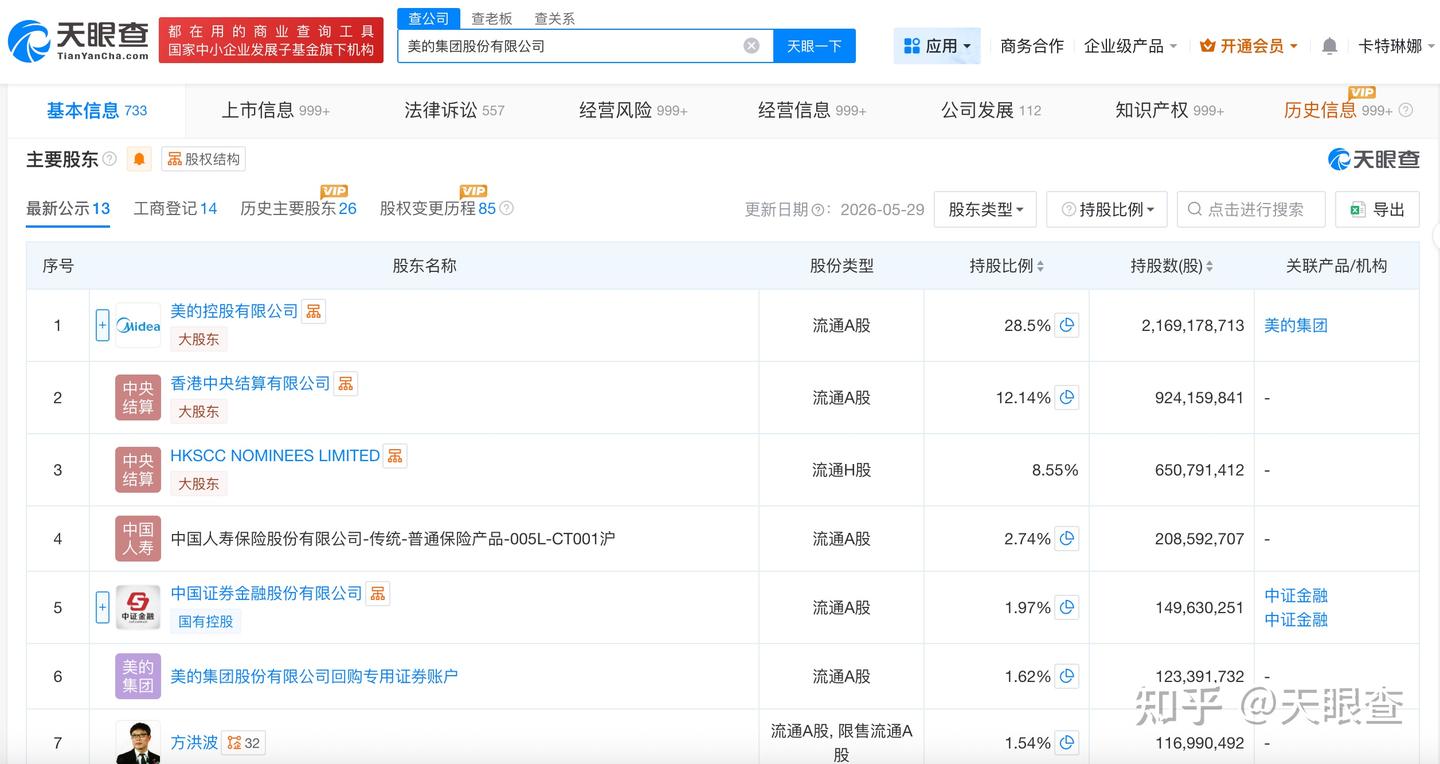Open 美的集团 related product link
Image resolution: width=1440 pixels, height=764 pixels.
coord(1296,325)
